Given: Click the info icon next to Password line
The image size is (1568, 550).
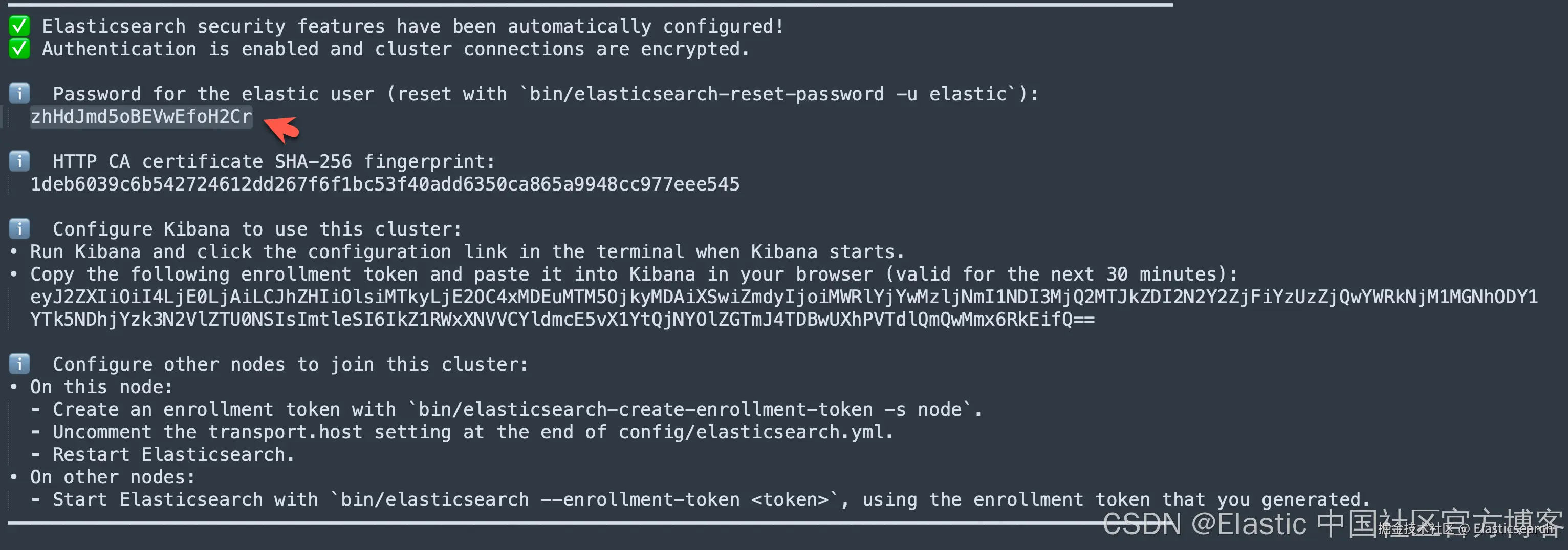Looking at the screenshot, I should tap(19, 94).
